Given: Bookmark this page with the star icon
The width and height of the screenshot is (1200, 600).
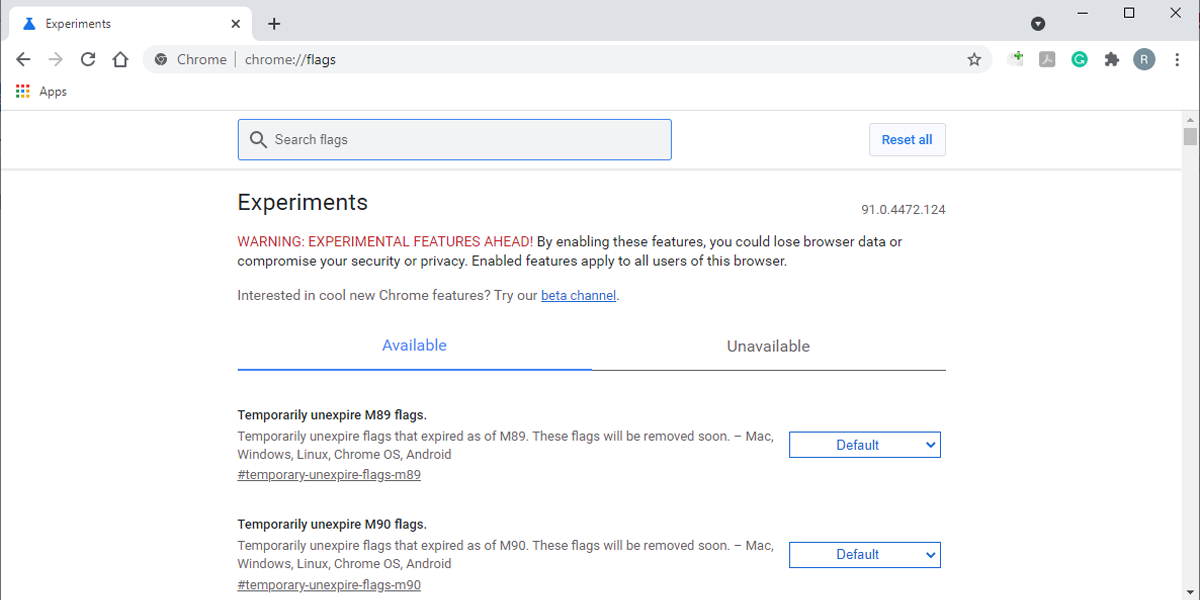Looking at the screenshot, I should 974,60.
